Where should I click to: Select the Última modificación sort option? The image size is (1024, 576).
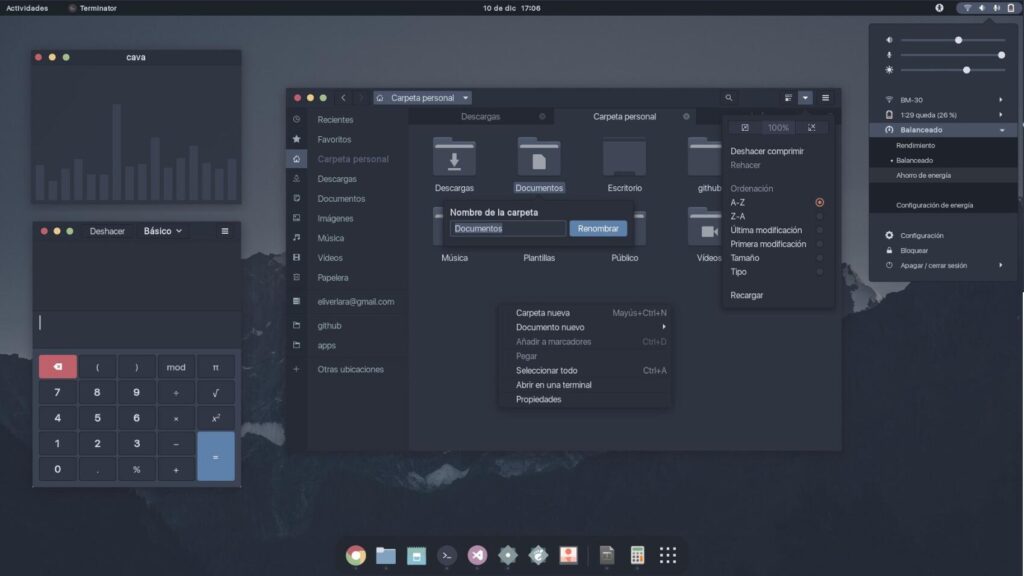coord(820,230)
